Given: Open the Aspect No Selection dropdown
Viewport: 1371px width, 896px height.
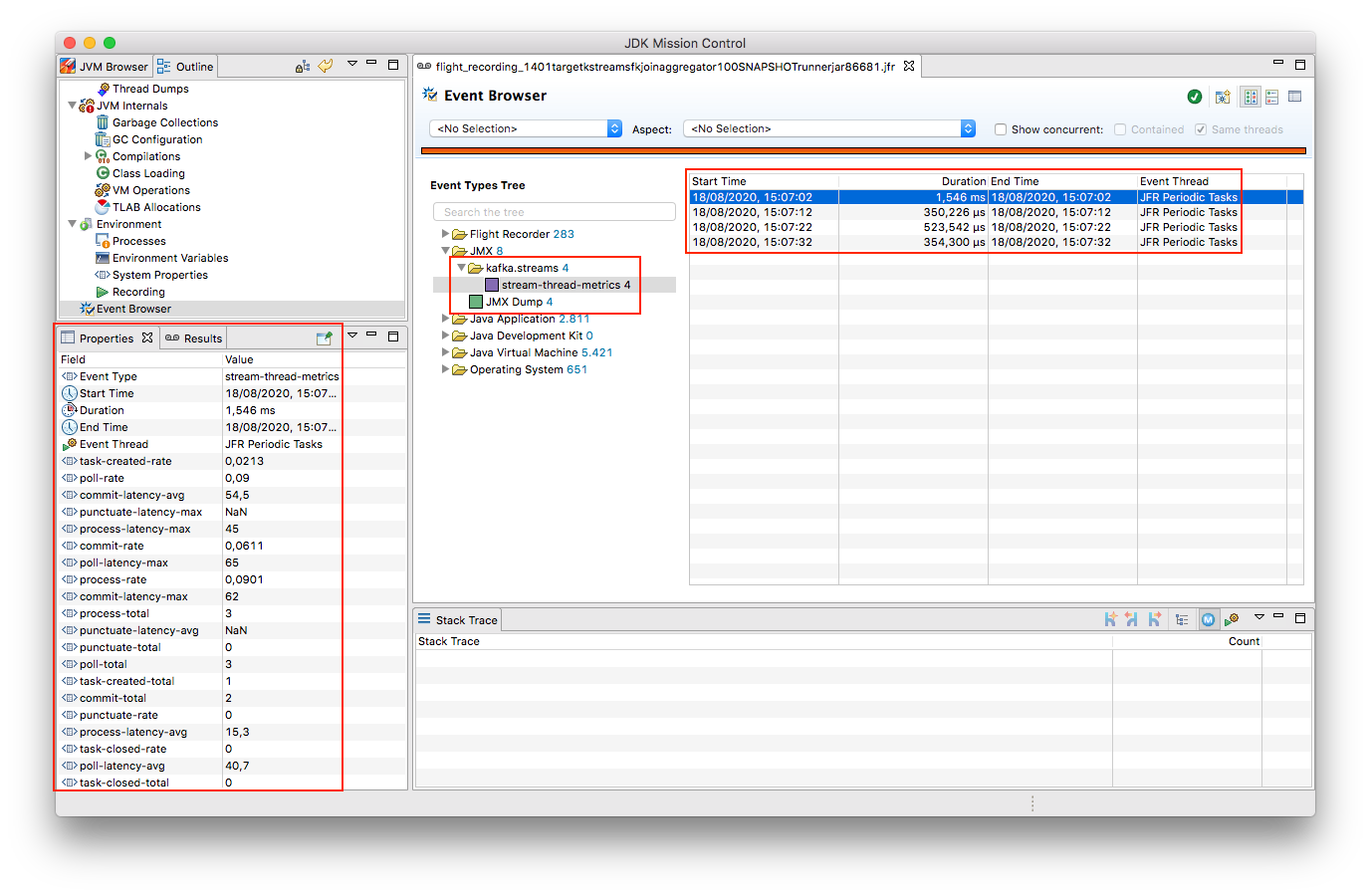Looking at the screenshot, I should [x=829, y=128].
